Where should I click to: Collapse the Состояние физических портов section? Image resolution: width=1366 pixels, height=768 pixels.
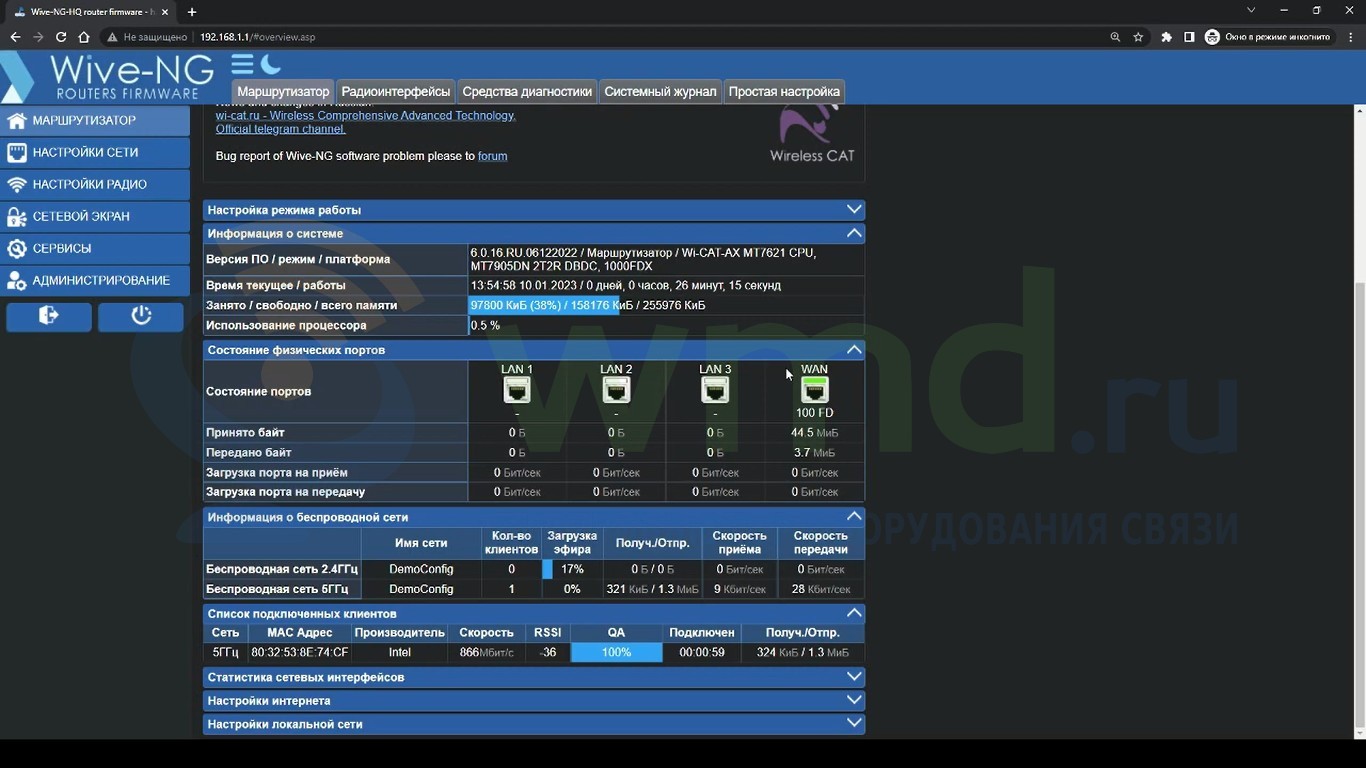click(534, 350)
